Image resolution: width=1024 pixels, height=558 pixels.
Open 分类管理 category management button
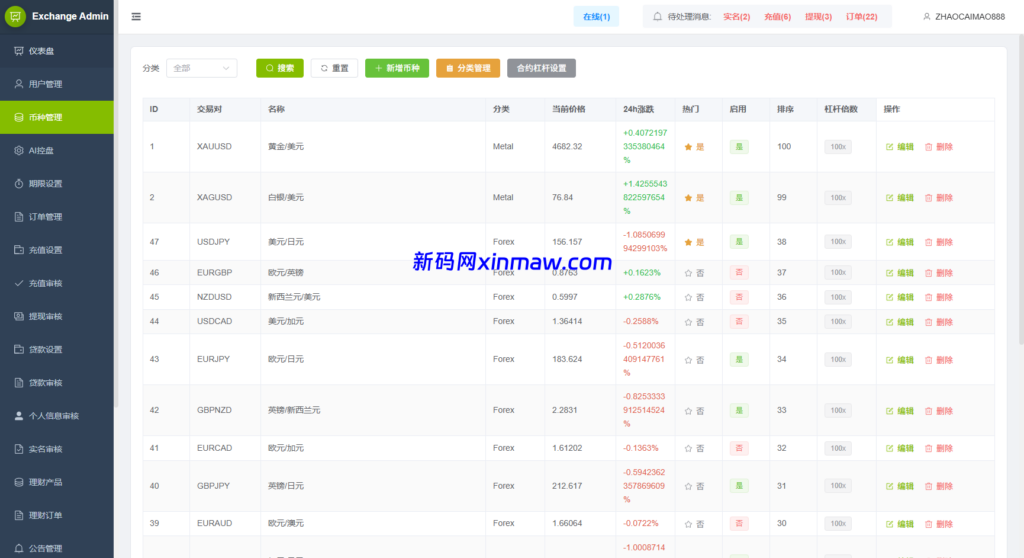click(468, 68)
